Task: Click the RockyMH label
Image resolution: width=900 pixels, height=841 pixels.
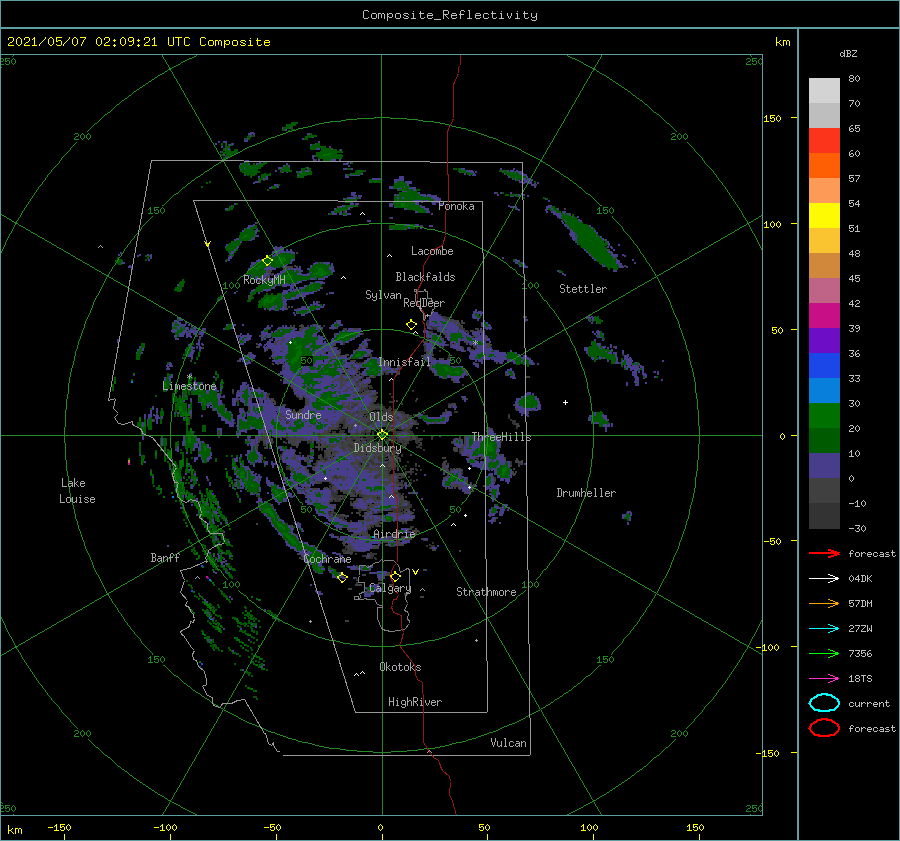Action: point(264,280)
